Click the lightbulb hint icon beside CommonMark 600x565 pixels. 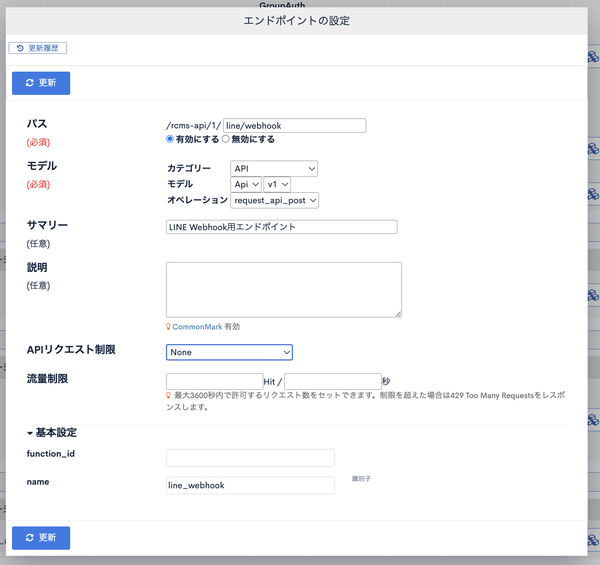tap(168, 327)
